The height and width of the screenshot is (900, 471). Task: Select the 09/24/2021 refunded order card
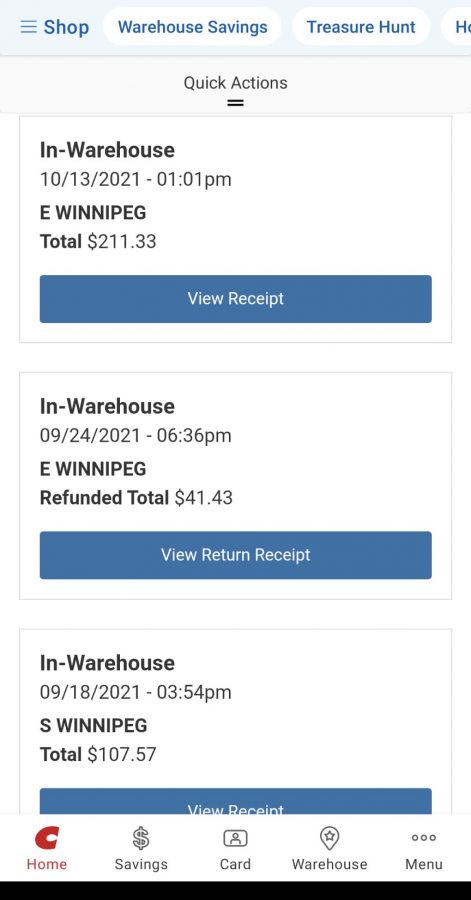tap(235, 486)
